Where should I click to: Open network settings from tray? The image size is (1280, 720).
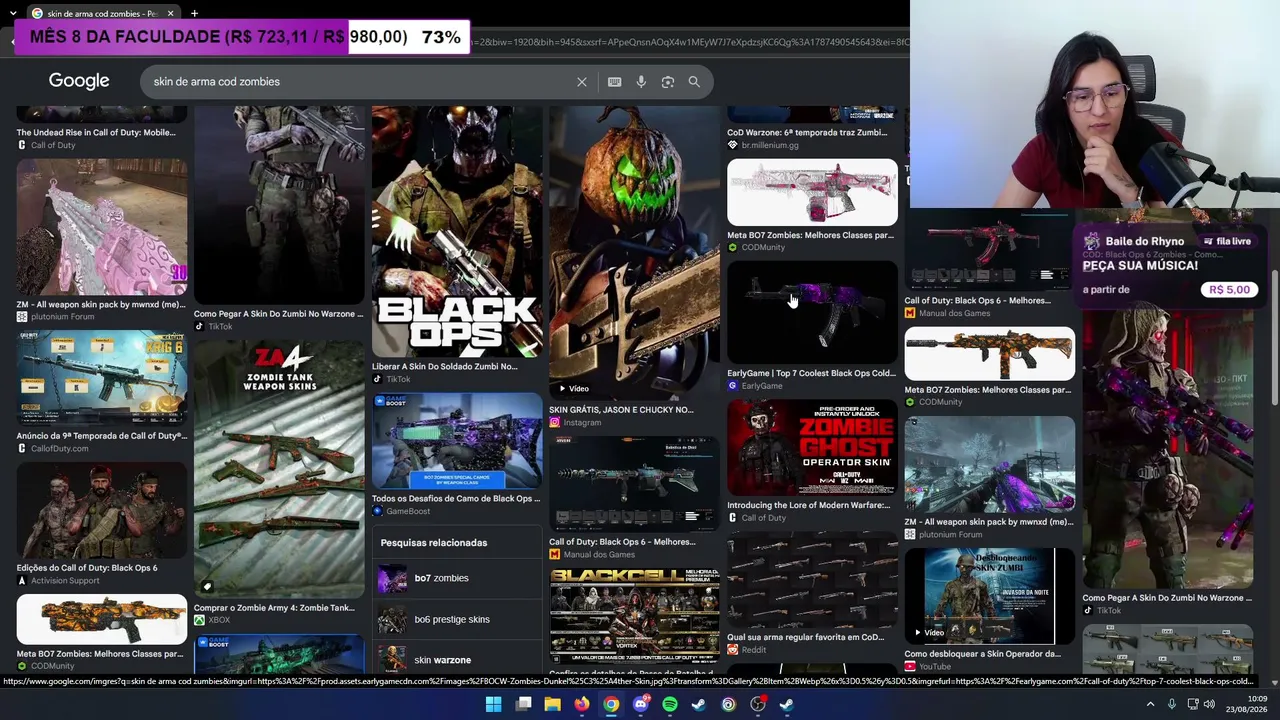click(x=1193, y=705)
